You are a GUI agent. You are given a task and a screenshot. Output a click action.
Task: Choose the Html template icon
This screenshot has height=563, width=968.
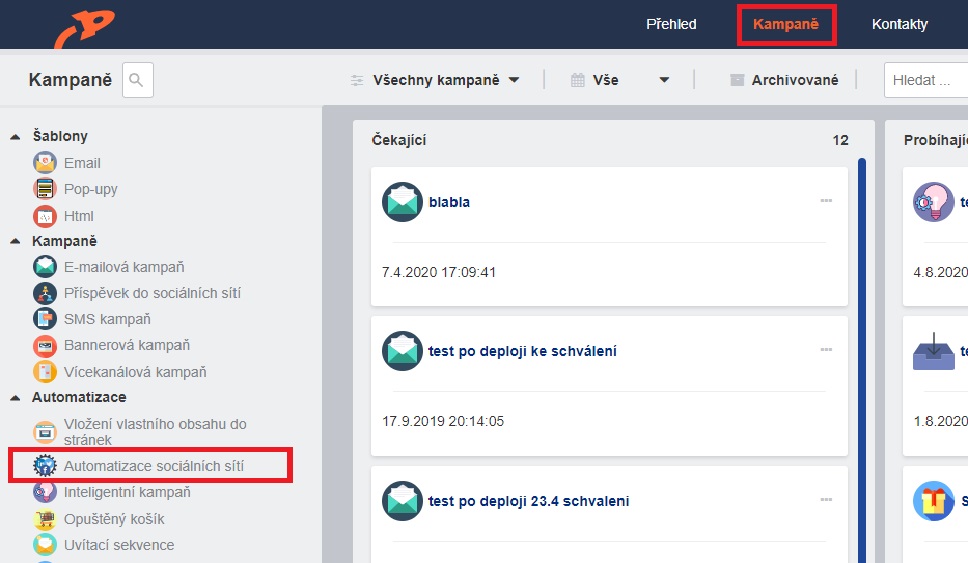44,216
